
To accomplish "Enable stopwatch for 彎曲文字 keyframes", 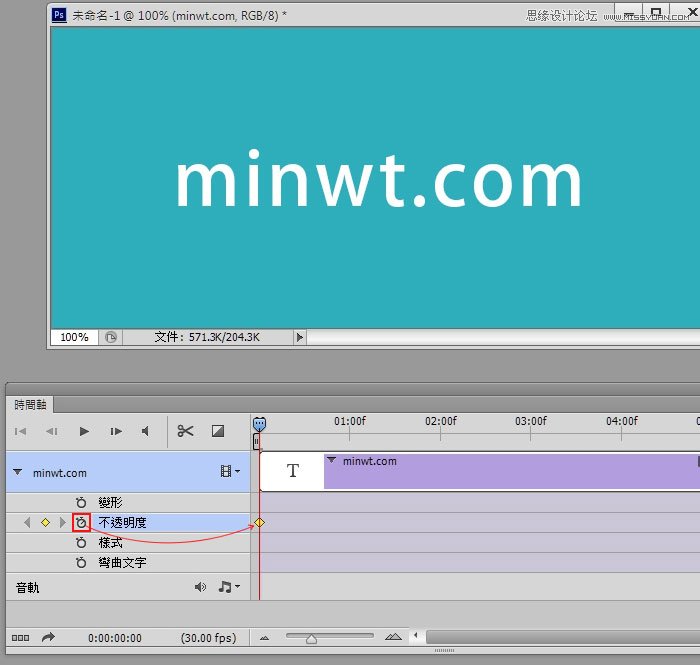I will click(81, 562).
